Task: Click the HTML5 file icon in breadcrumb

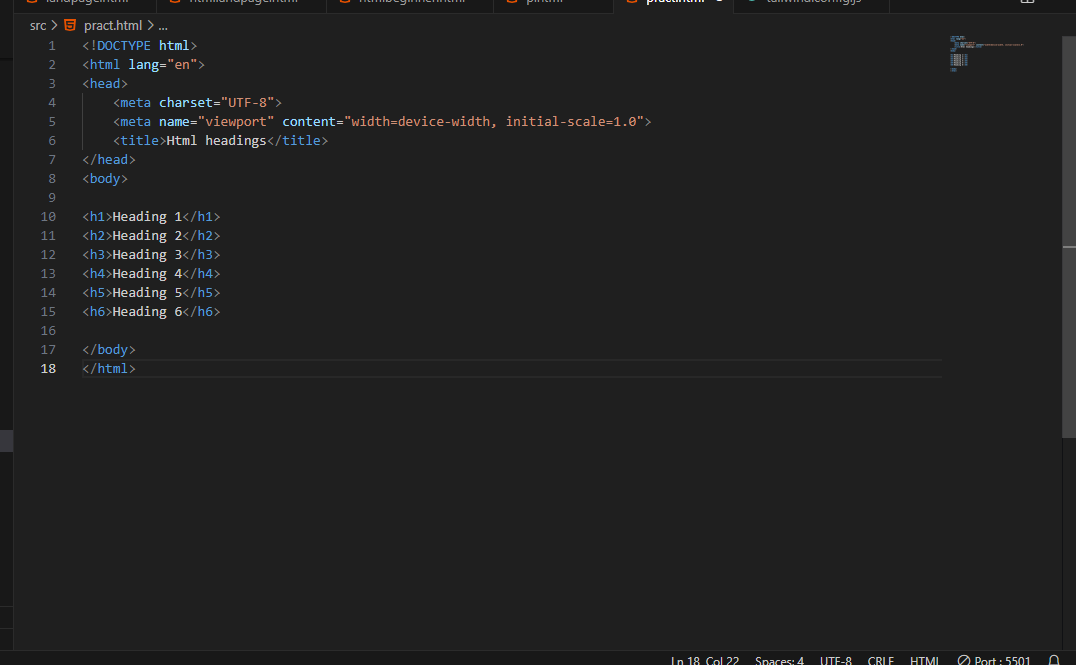Action: [x=70, y=25]
